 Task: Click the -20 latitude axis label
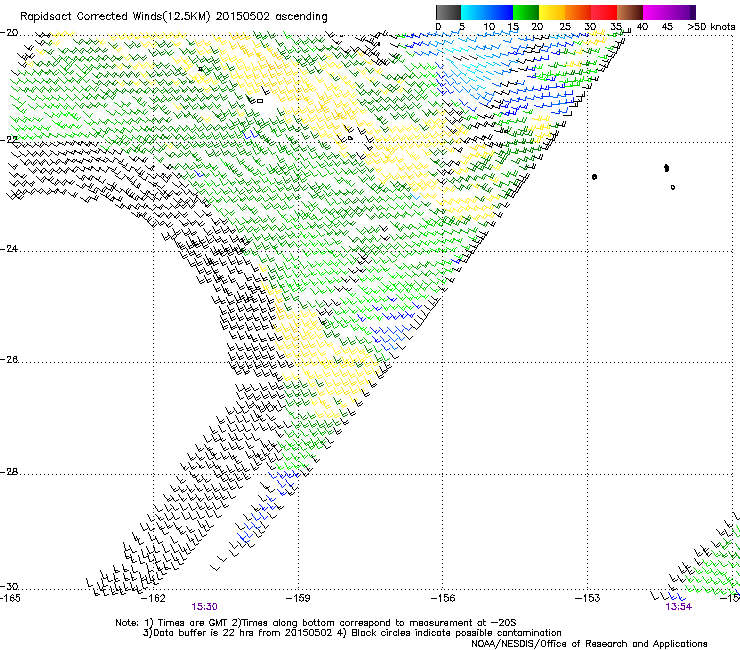[x=9, y=33]
